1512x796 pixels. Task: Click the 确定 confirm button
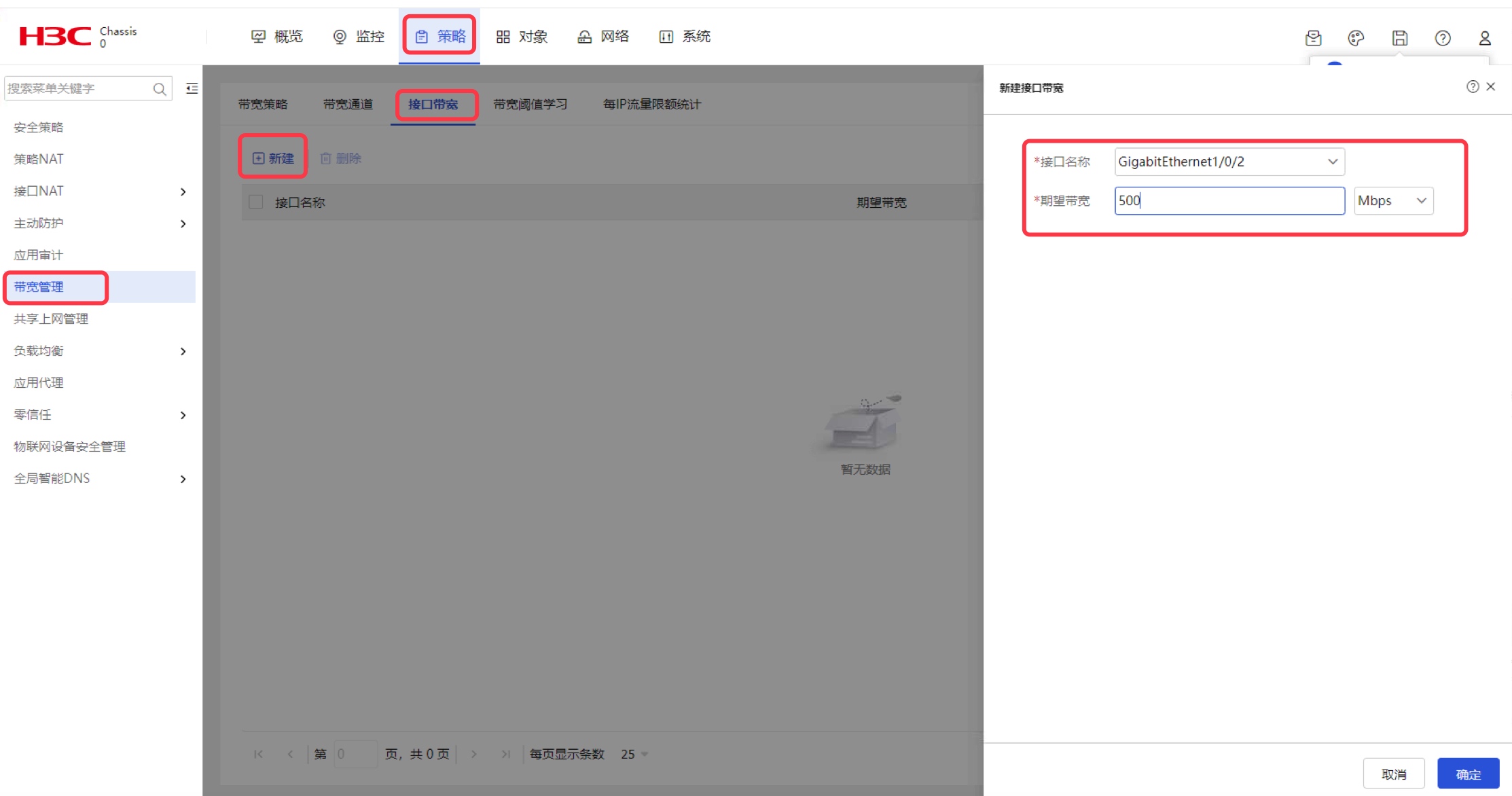point(1469,774)
